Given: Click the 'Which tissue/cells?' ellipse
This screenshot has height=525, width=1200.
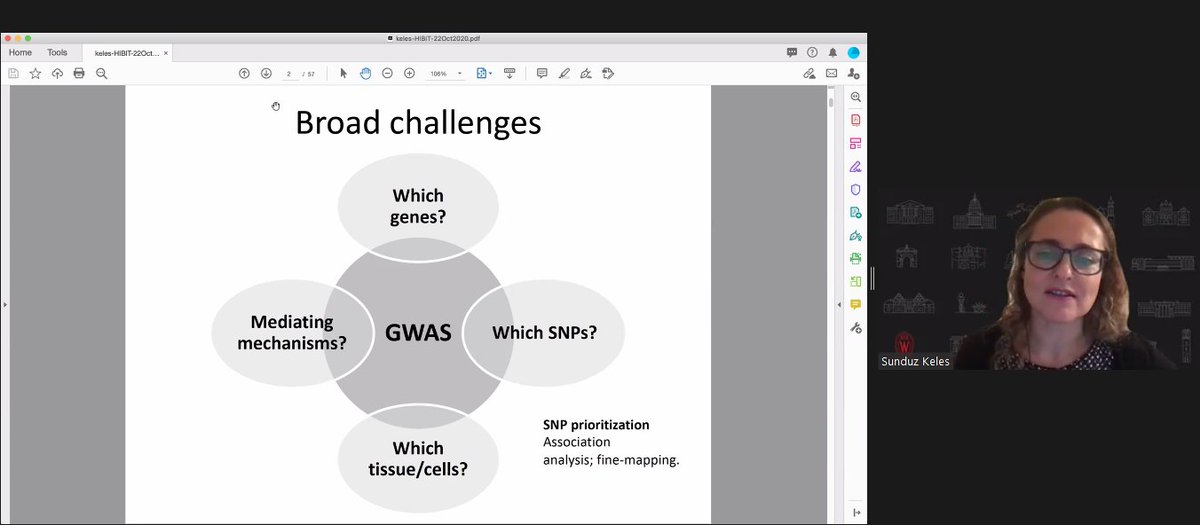Looking at the screenshot, I should coord(418,458).
